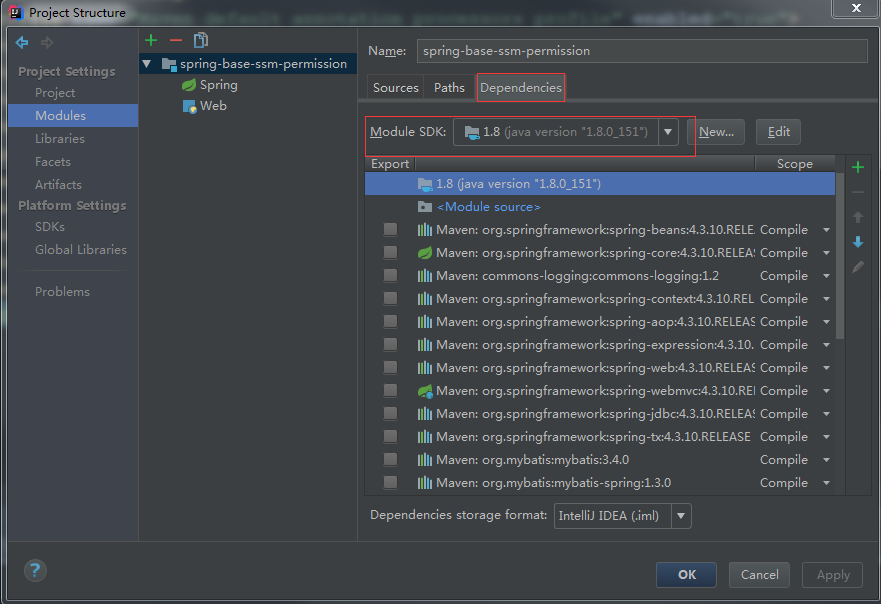
Task: Open Artifacts settings in sidebar
Action: click(x=58, y=185)
